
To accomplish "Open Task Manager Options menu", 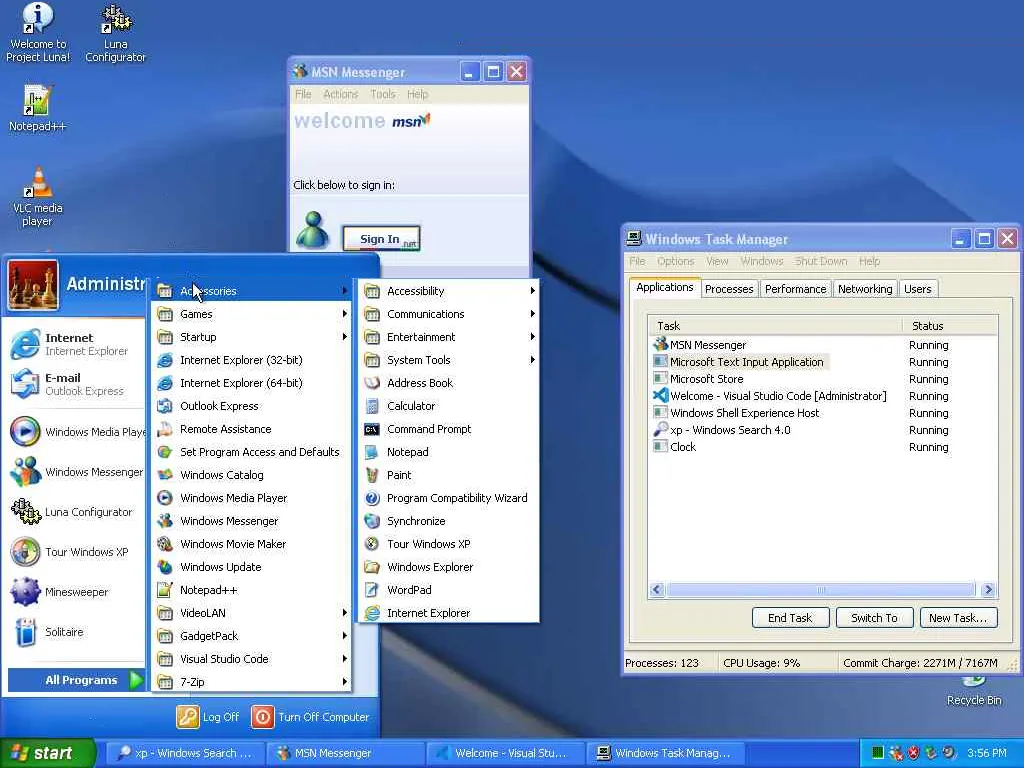I will coord(675,261).
